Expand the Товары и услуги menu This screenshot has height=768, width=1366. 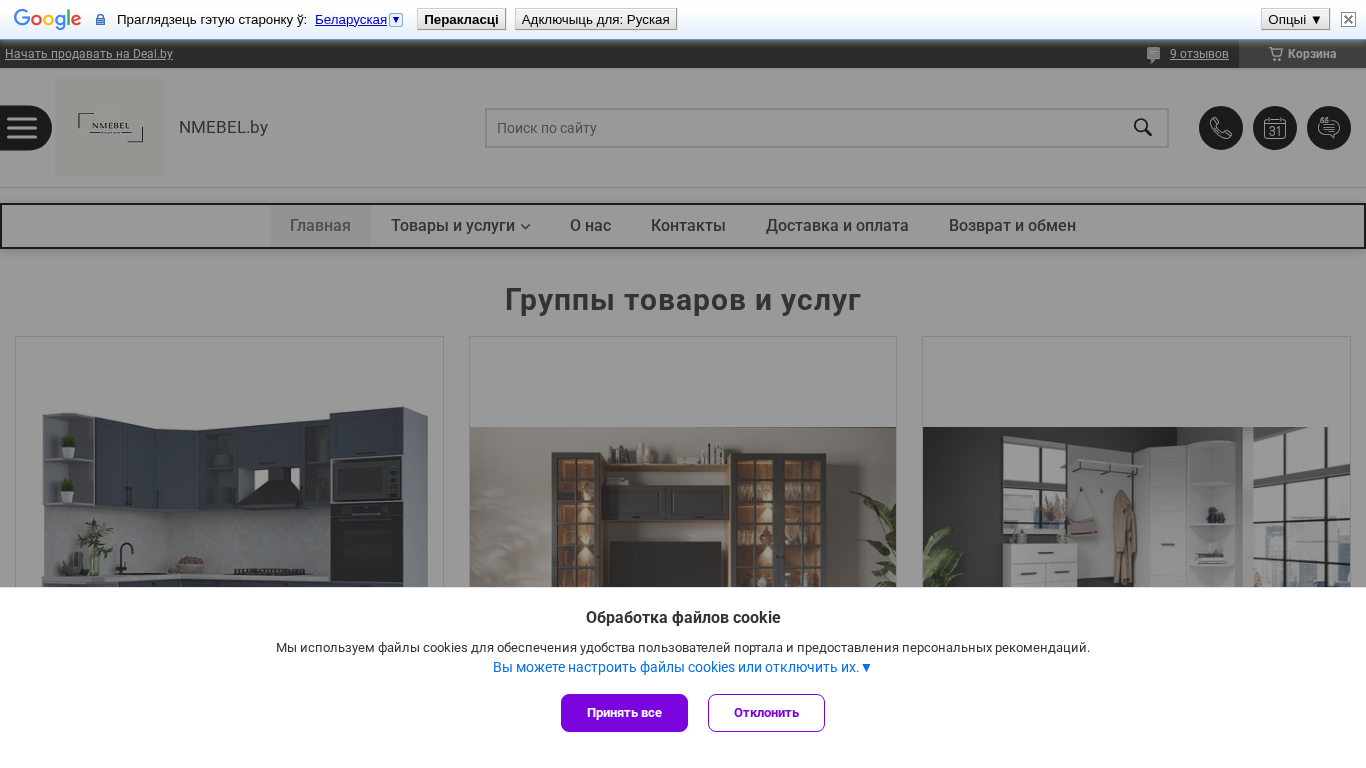pyautogui.click(x=460, y=226)
